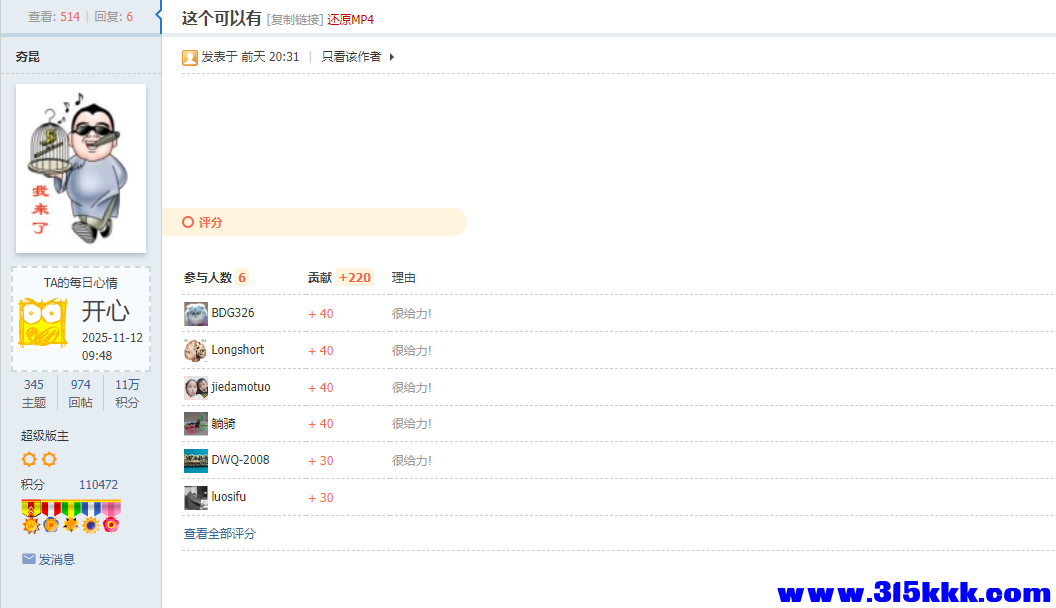
Task: Click the circle icon in the 评分 header
Action: tap(188, 222)
